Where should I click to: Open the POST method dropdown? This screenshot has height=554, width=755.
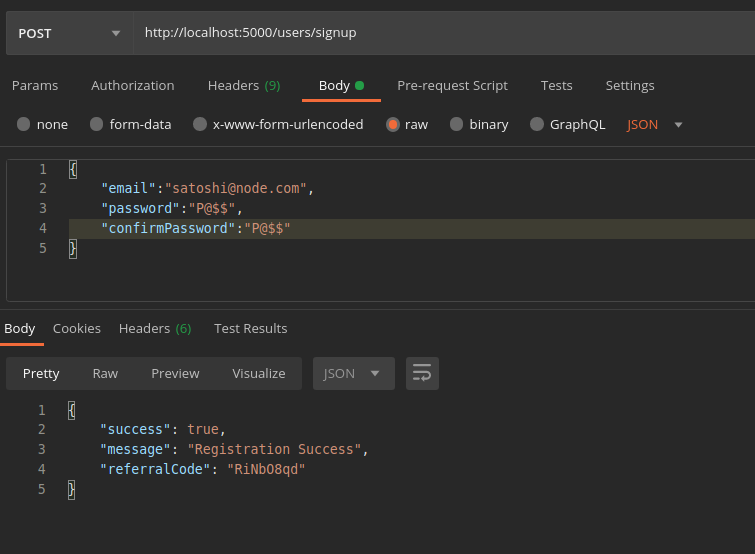point(69,33)
